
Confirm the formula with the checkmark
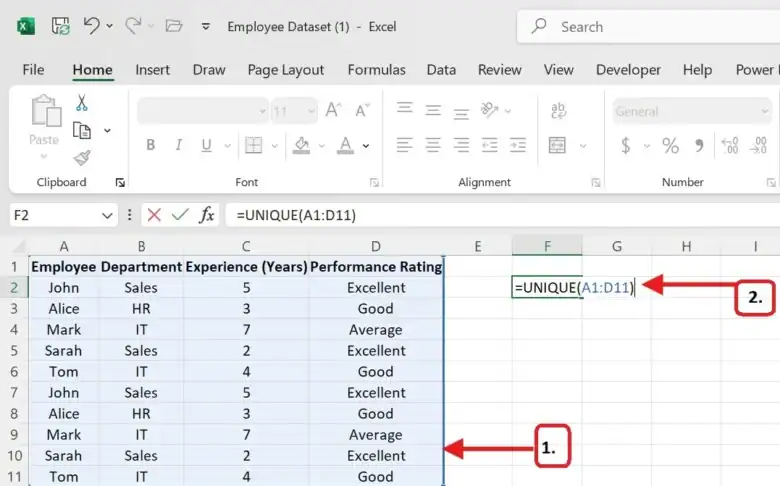[x=180, y=215]
